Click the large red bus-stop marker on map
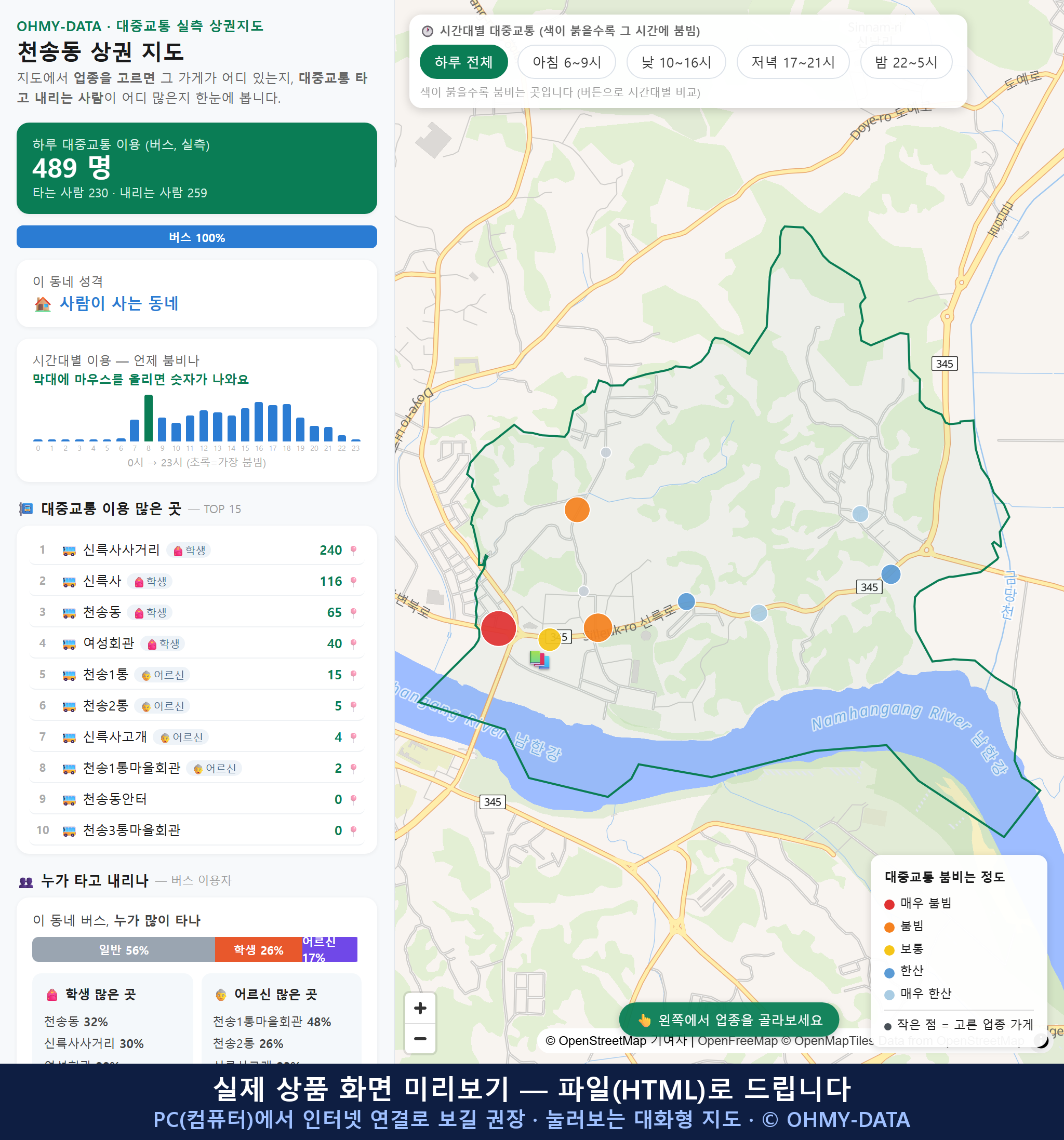1064x1140 pixels. click(498, 628)
